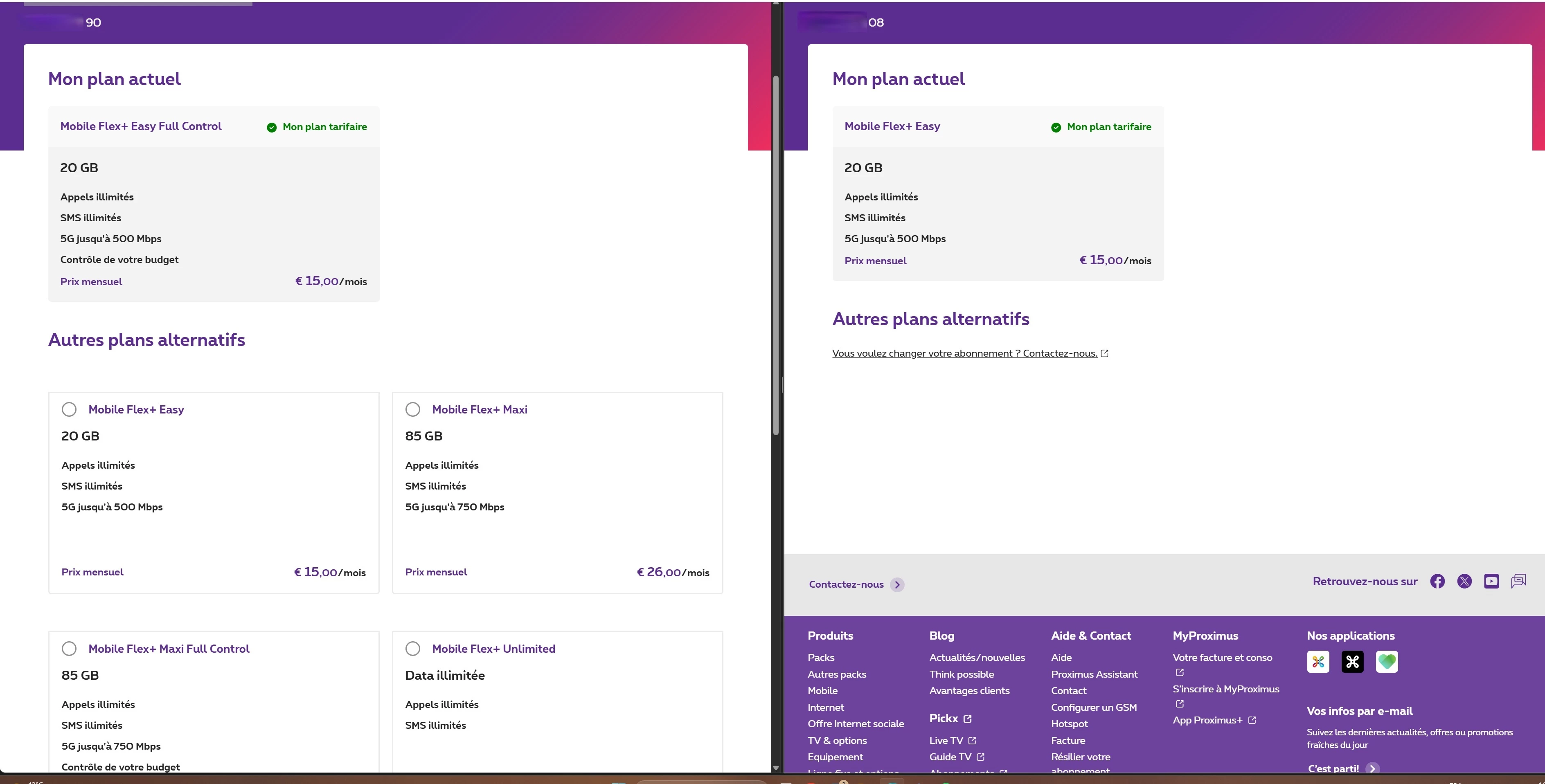
Task: Click scroll down arrow of left pane
Action: 775,768
